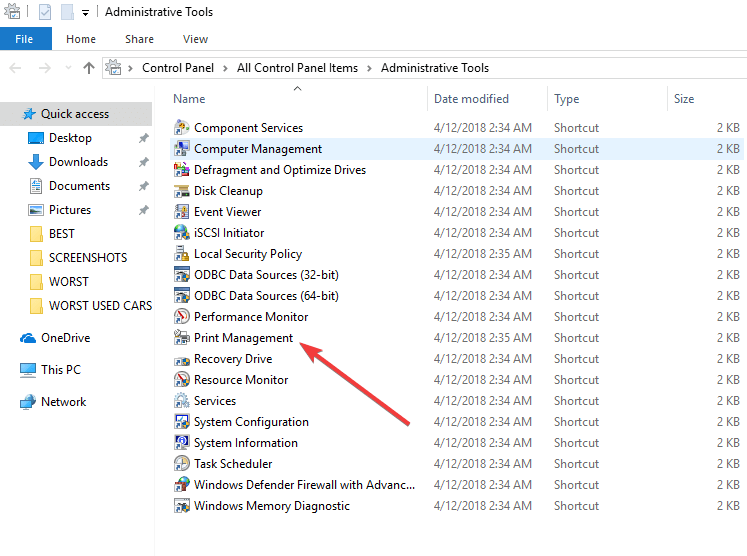The width and height of the screenshot is (747, 556).
Task: Click the Component Services icon
Action: 182,128
